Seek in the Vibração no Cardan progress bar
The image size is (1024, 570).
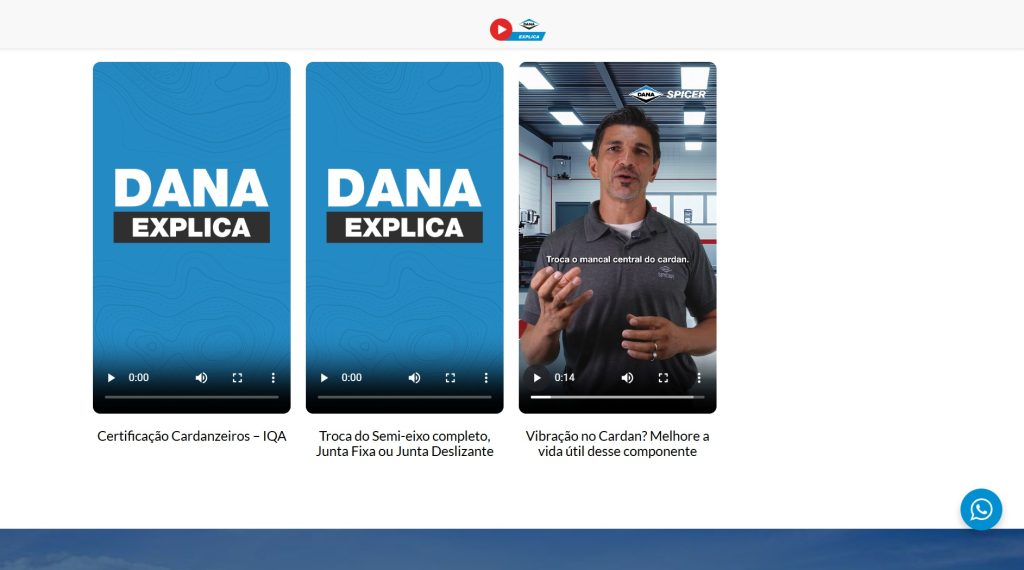[x=618, y=396]
